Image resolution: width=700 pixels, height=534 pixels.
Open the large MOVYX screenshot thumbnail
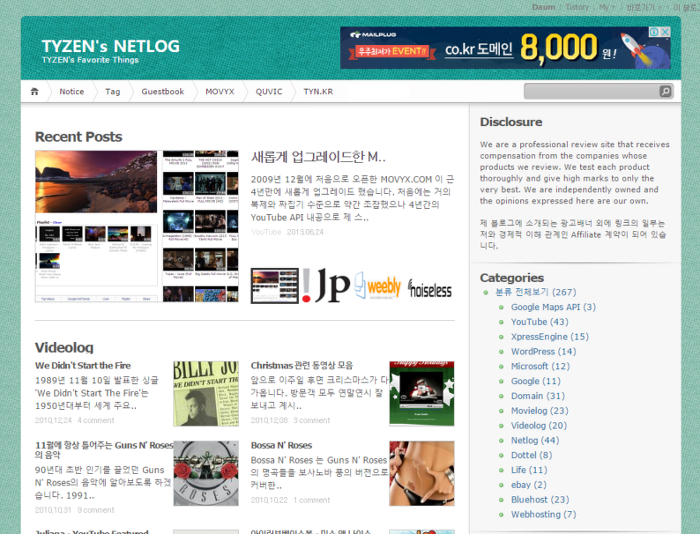click(x=137, y=226)
